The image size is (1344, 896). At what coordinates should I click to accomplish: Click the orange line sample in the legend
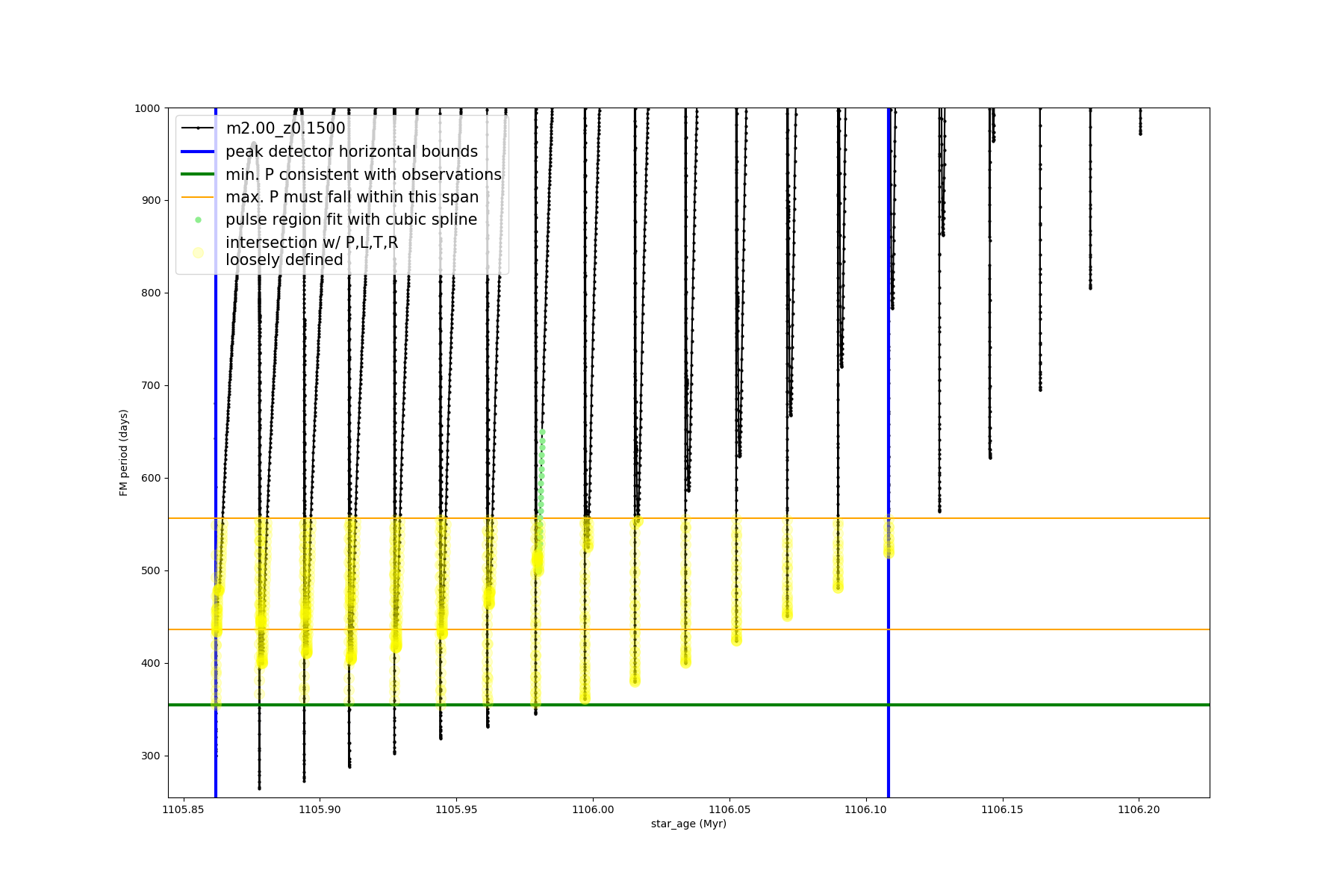point(198,197)
